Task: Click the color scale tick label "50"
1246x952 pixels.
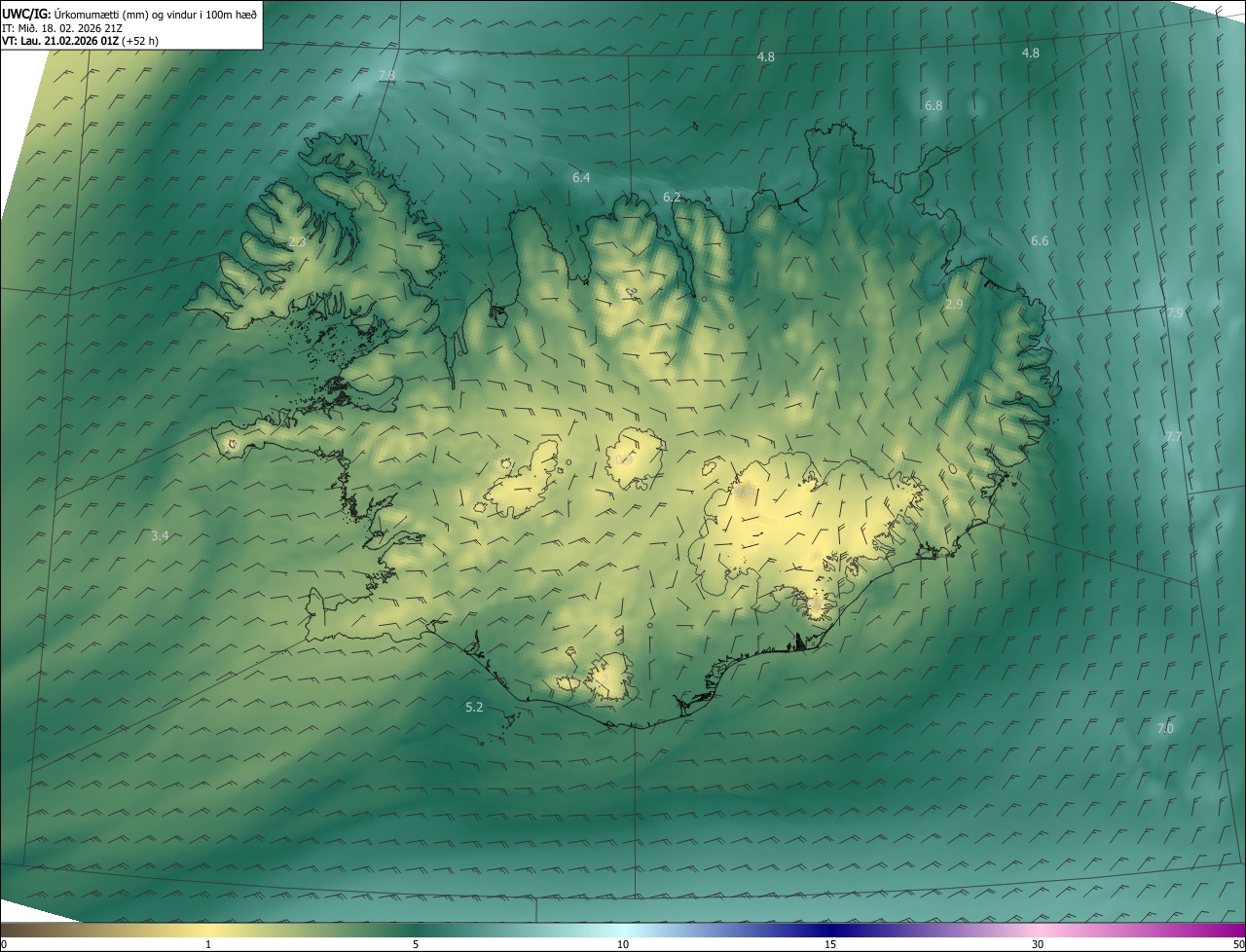Action: click(1238, 944)
